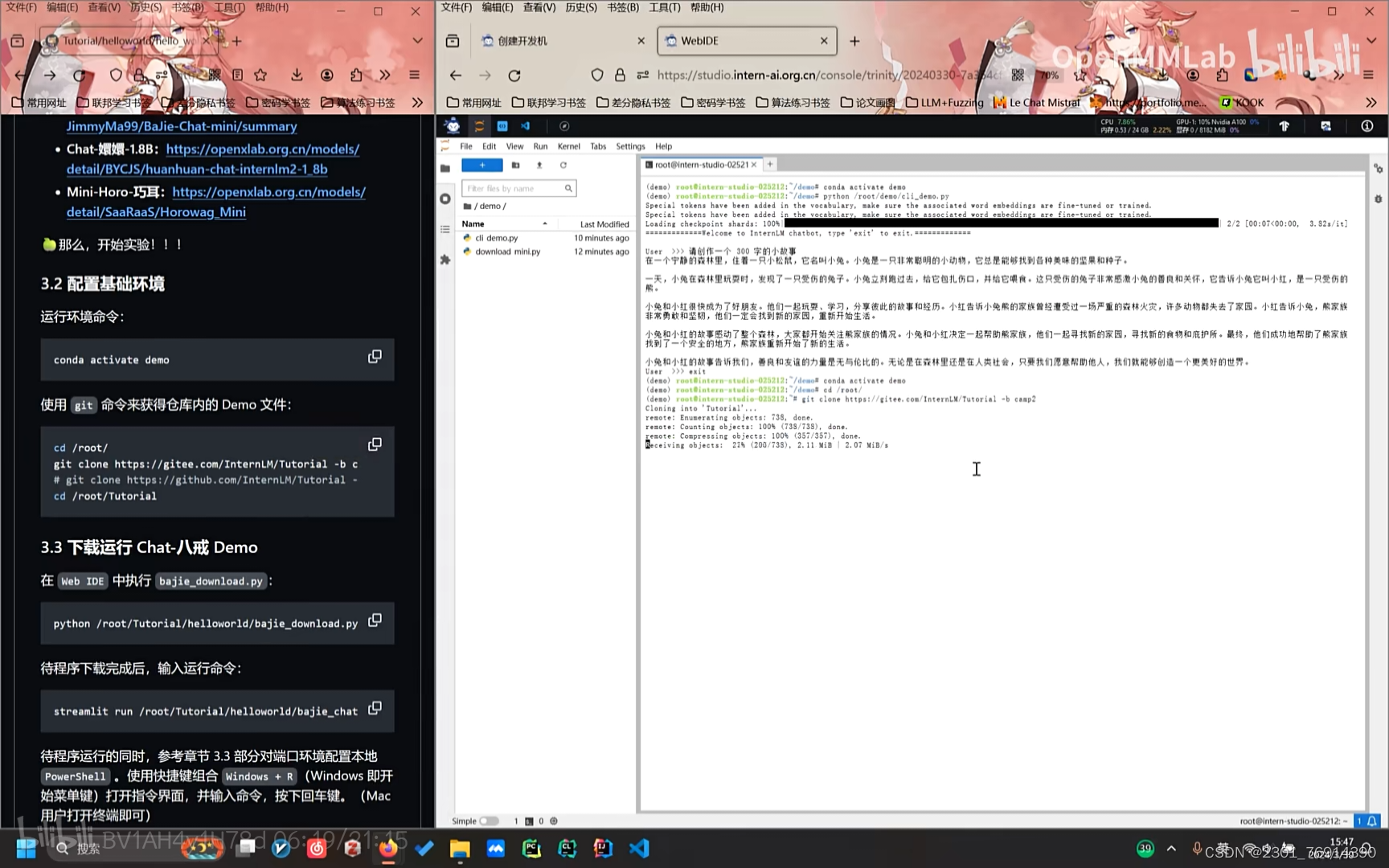Screen dimensions: 1389x868
Task: Select root@intern-studio terminal tab
Action: 701,164
